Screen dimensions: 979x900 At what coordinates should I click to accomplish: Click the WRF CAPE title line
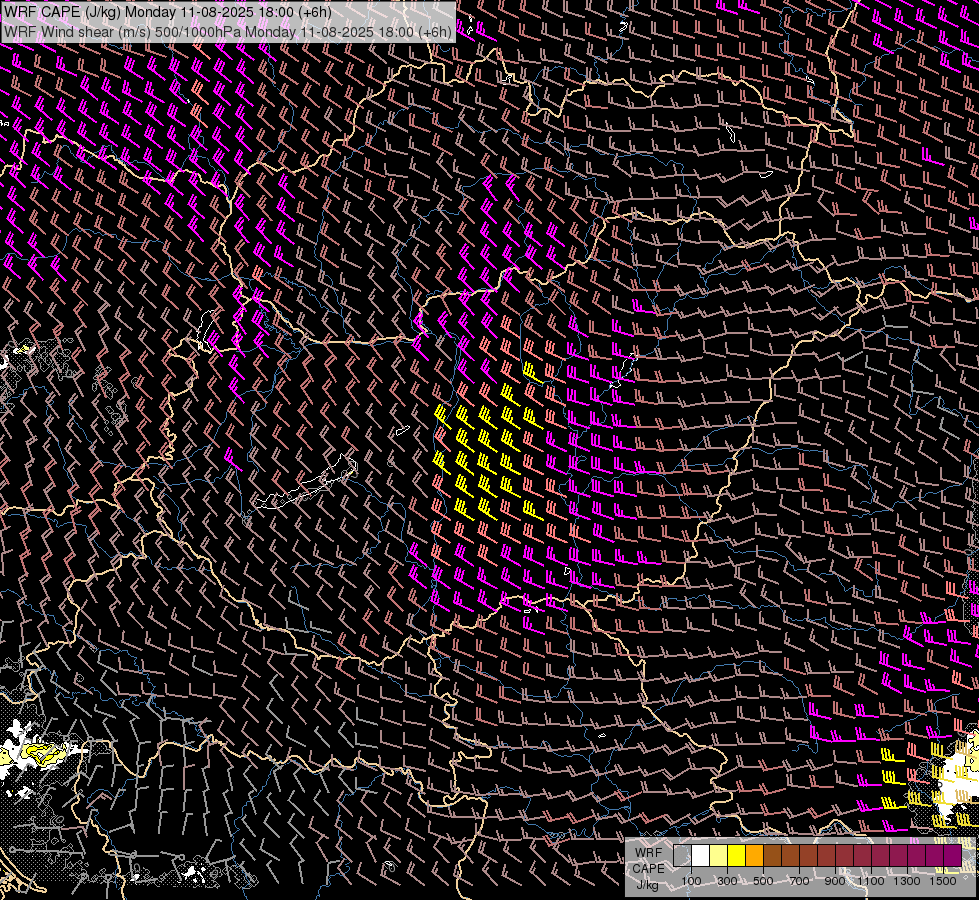168,12
